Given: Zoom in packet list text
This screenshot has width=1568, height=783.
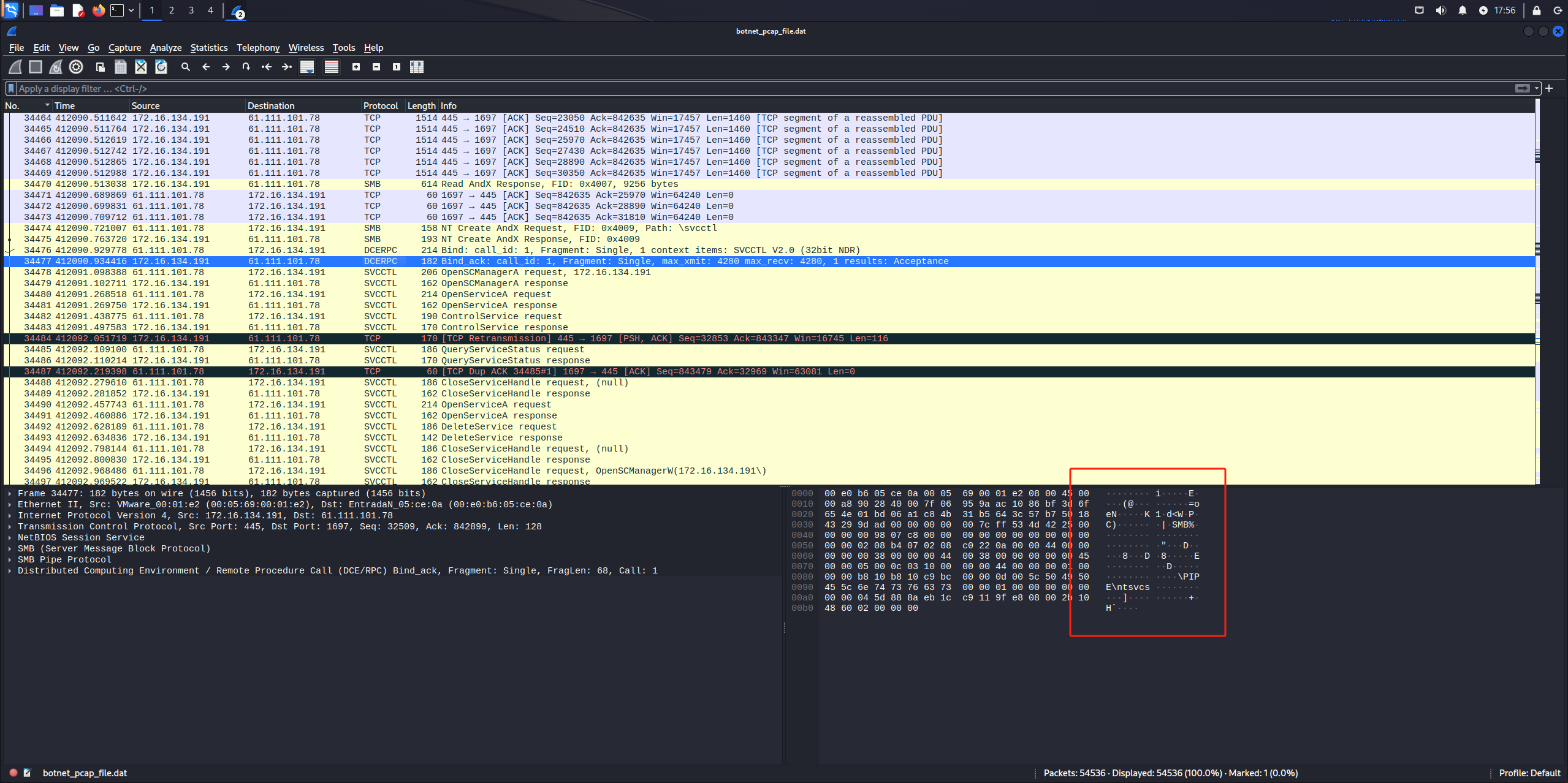Looking at the screenshot, I should 356,67.
